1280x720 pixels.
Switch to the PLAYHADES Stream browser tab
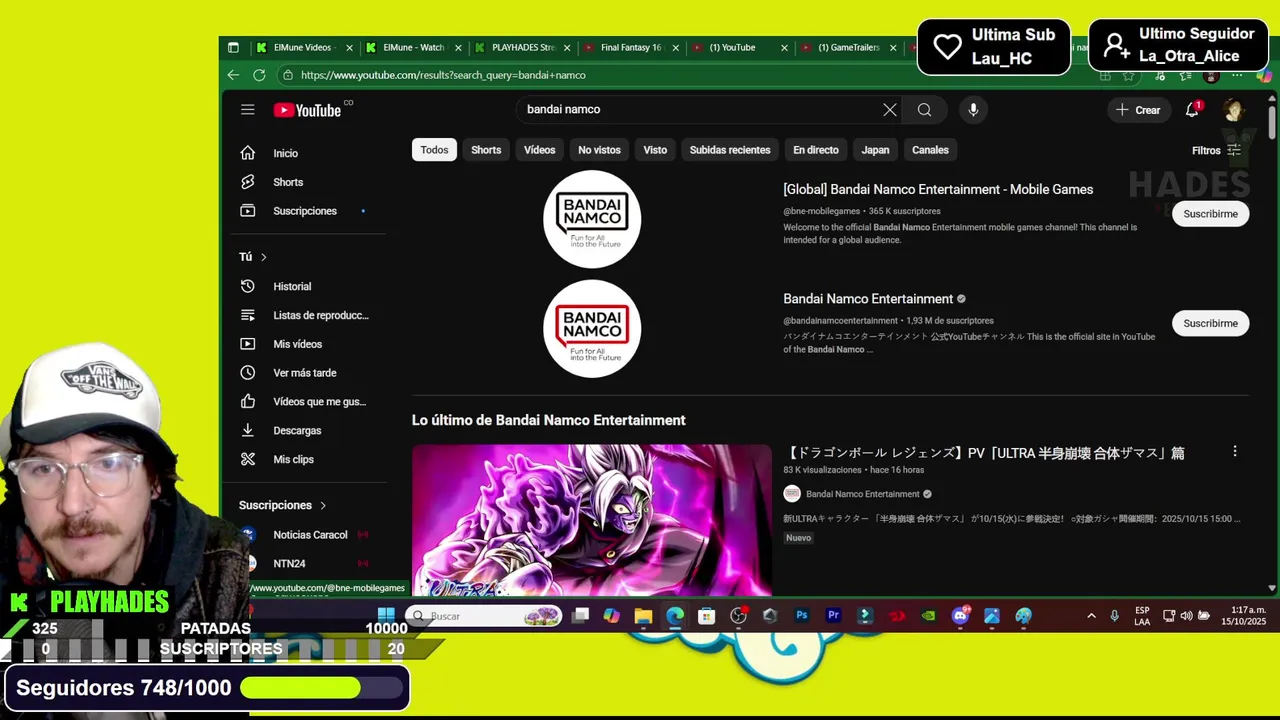pos(522,47)
